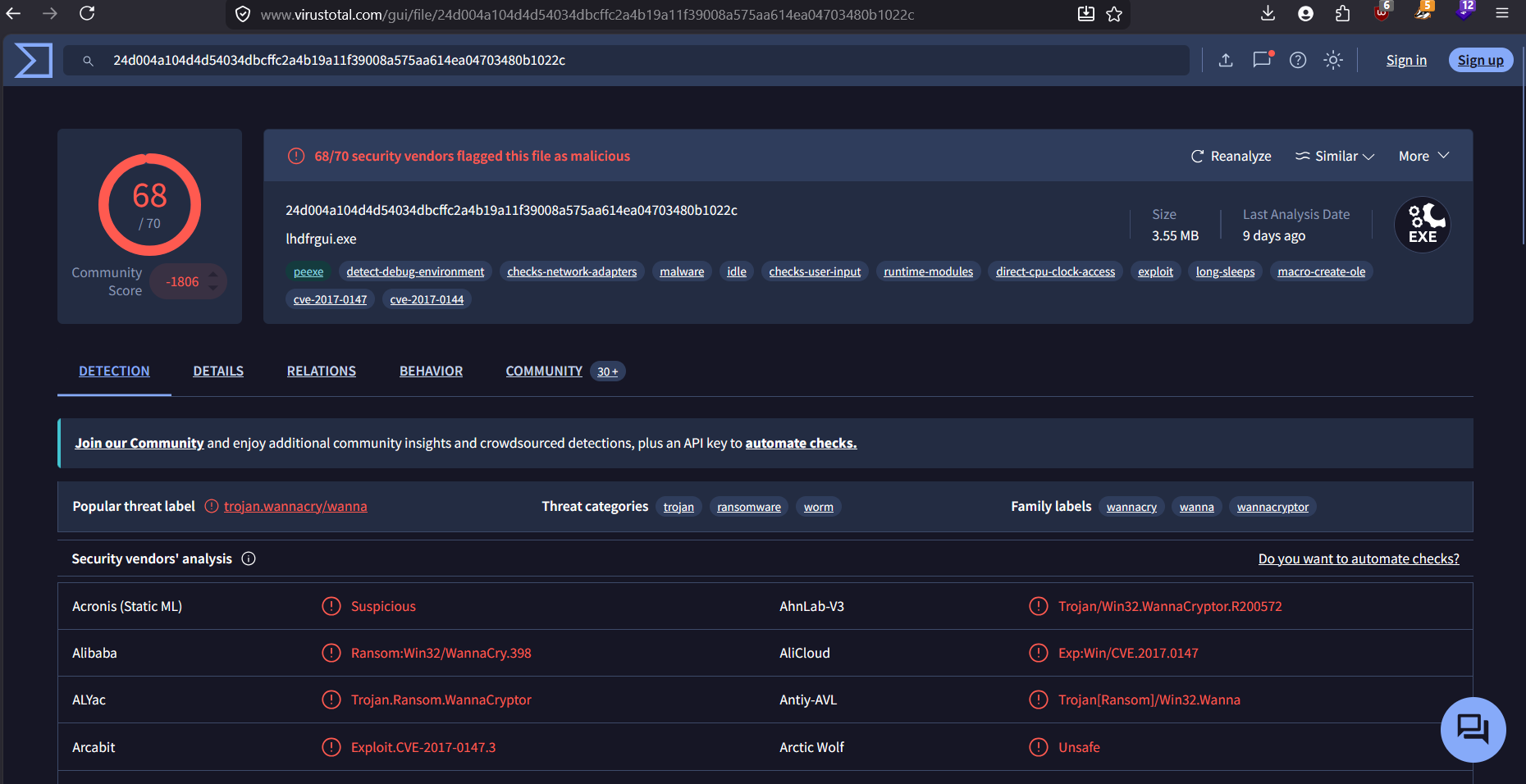The image size is (1526, 784).
Task: Vote up the community score
Action: (213, 273)
